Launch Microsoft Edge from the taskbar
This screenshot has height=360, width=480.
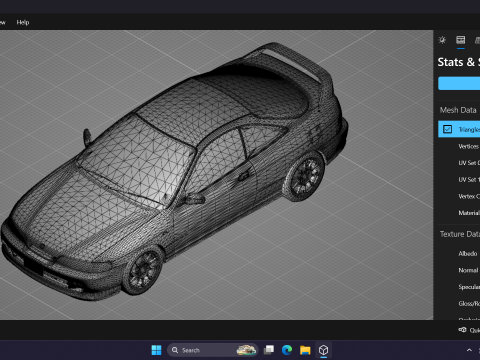[287, 350]
